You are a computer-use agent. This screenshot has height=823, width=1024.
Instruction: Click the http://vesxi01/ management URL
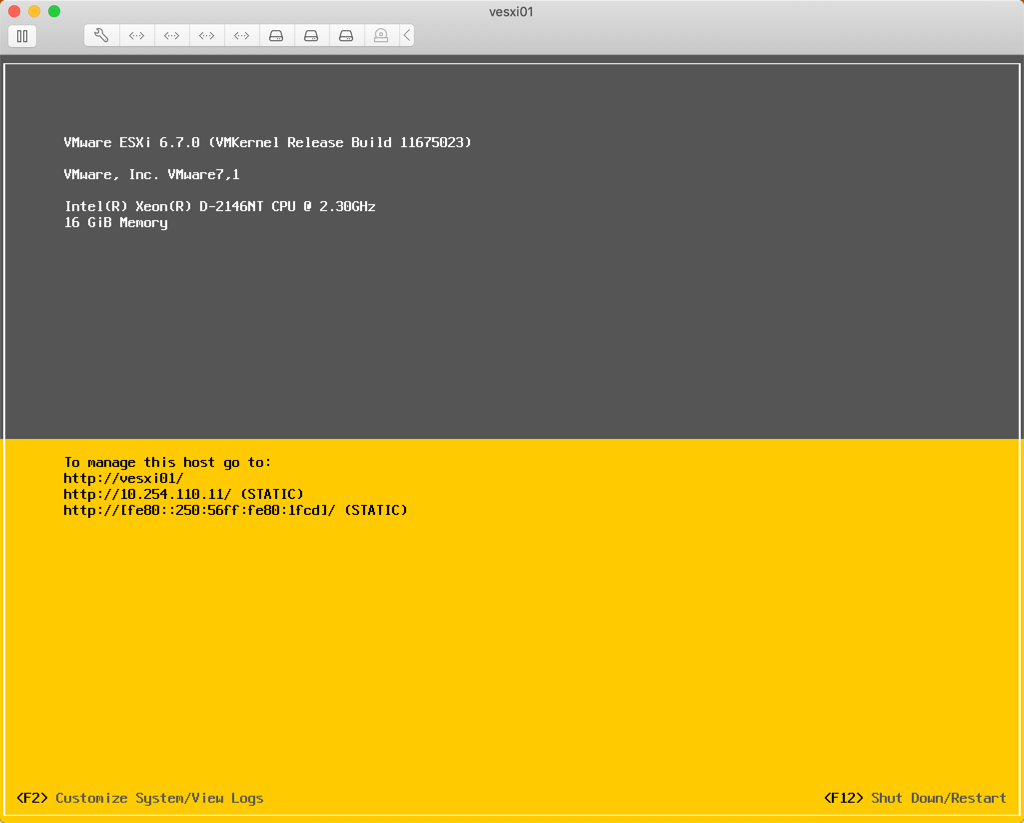pyautogui.click(x=123, y=478)
